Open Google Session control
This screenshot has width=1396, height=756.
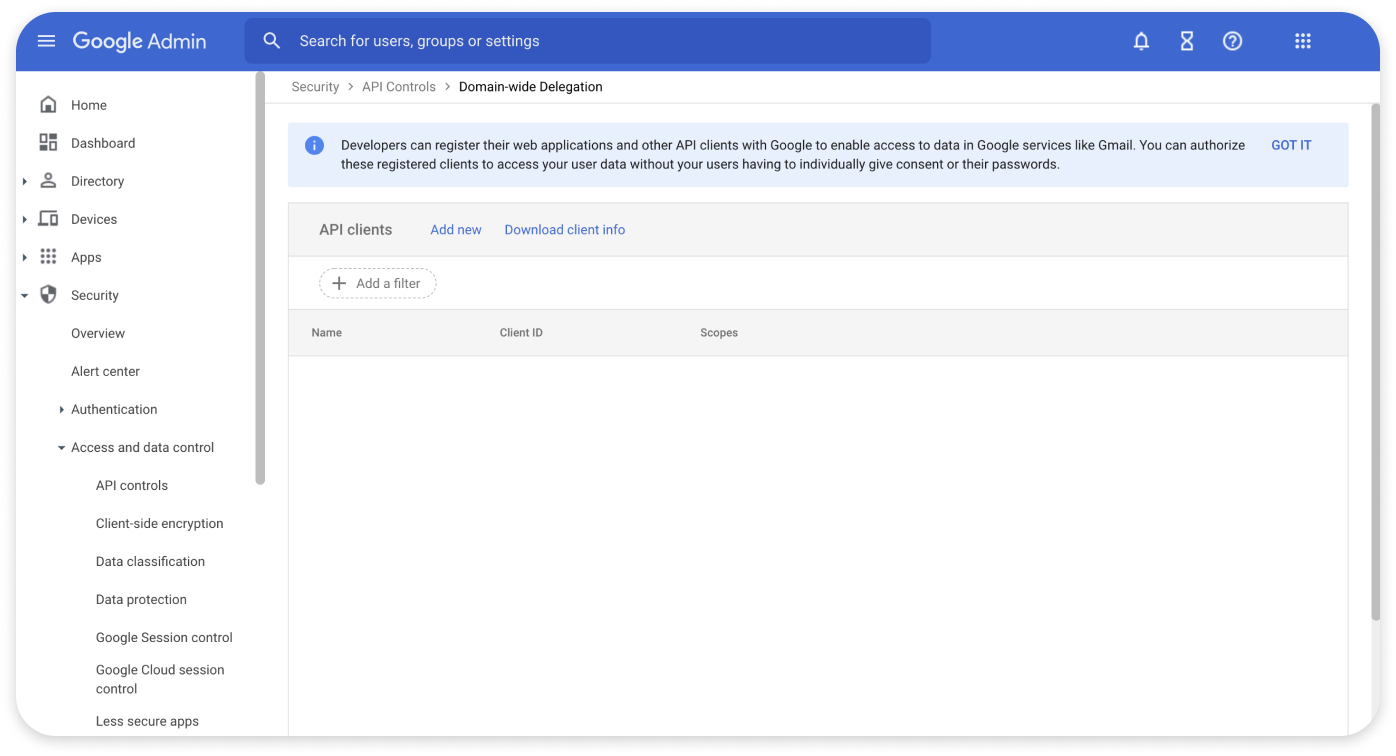pyautogui.click(x=164, y=637)
